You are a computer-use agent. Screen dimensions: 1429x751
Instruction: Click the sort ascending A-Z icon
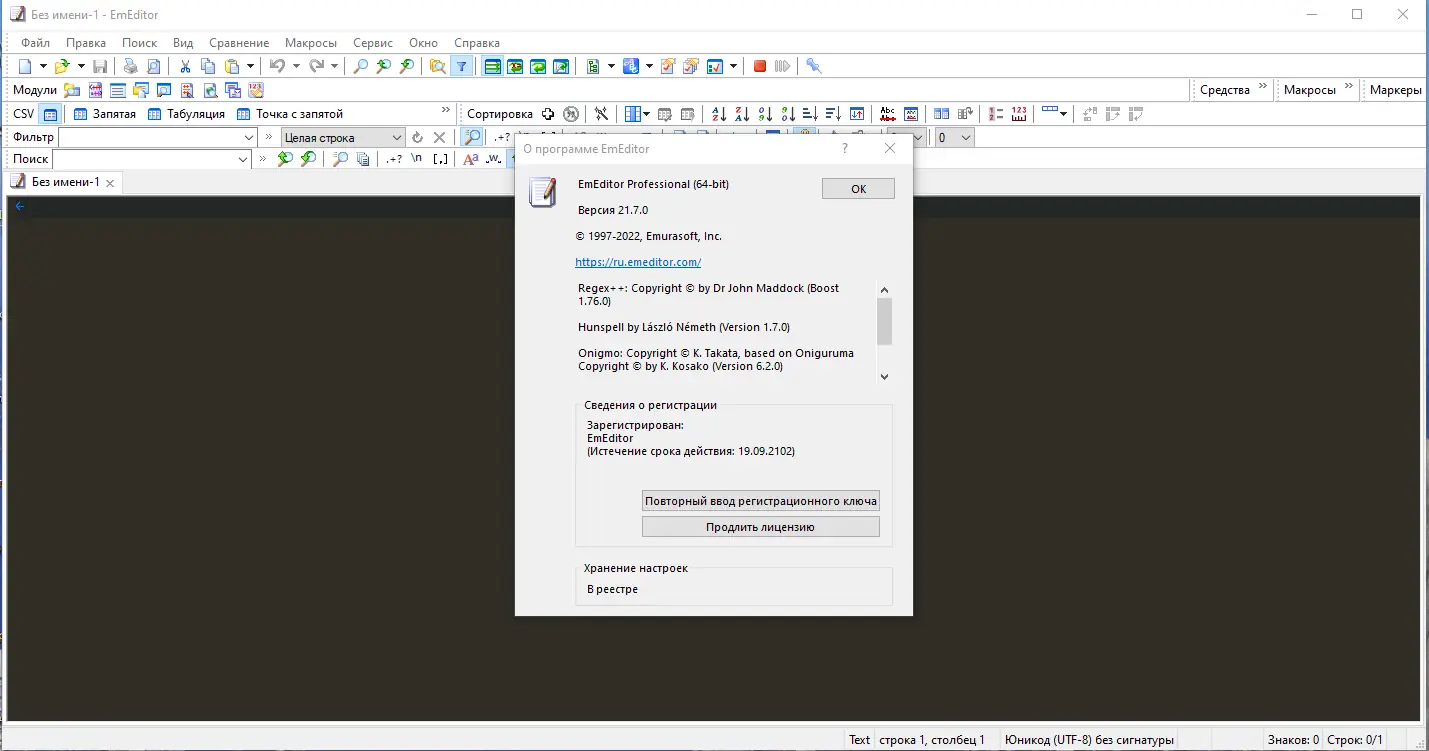718,113
